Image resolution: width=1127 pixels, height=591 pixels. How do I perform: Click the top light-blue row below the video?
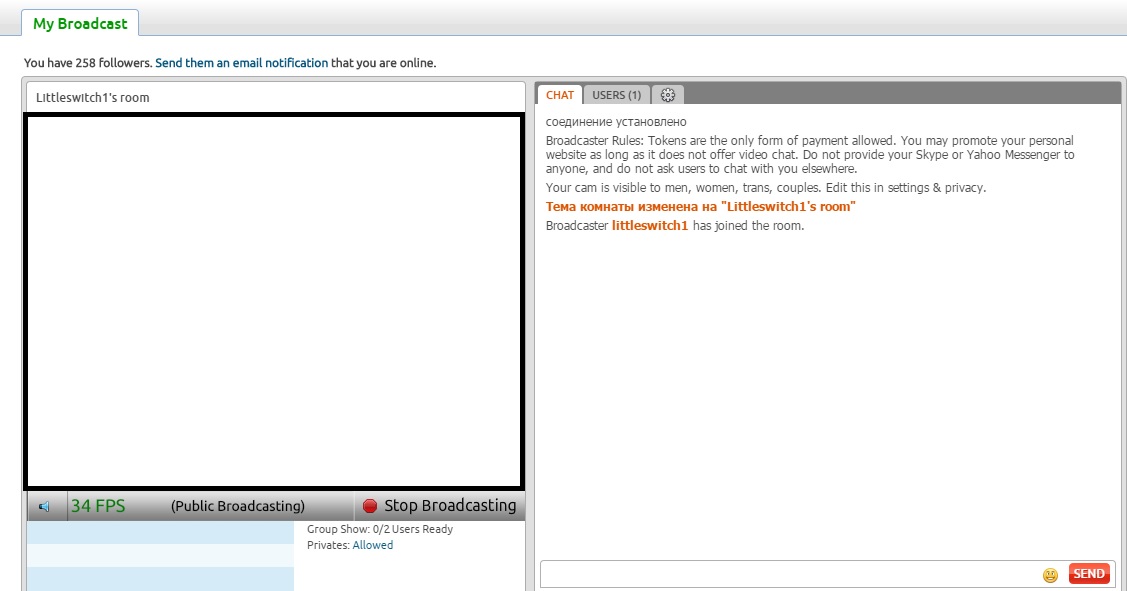(160, 533)
